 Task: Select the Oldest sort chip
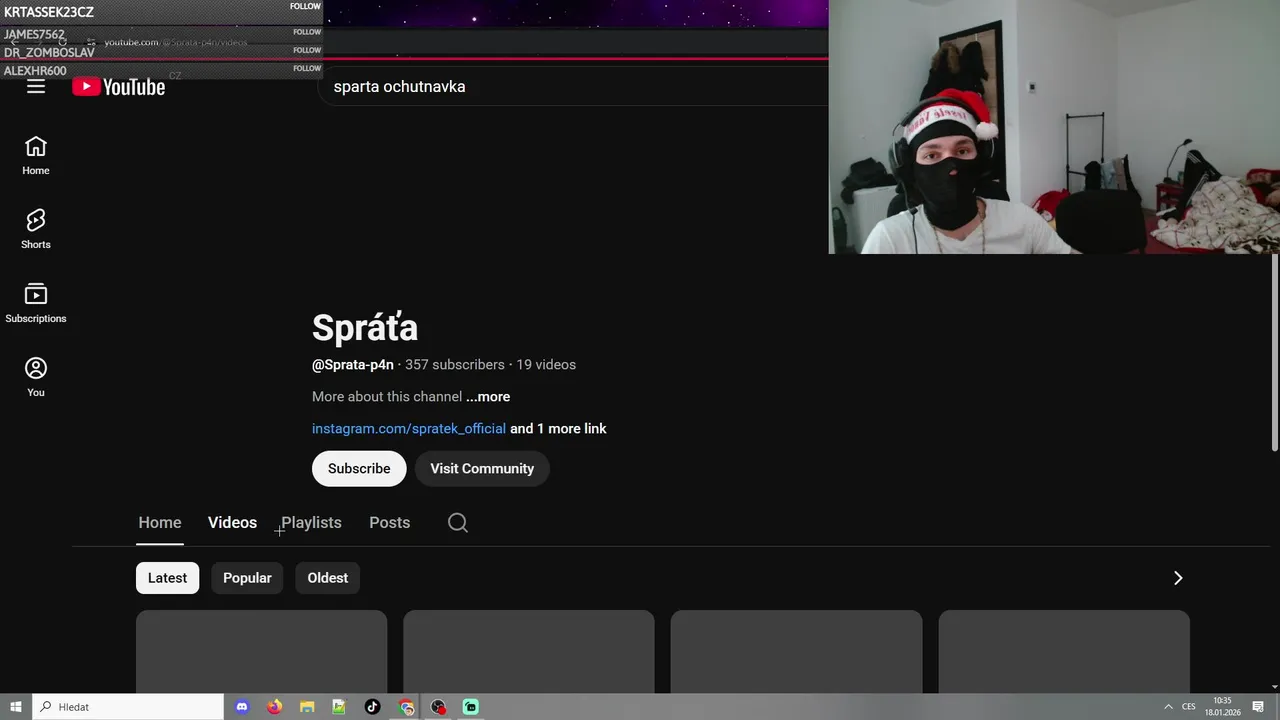point(328,578)
